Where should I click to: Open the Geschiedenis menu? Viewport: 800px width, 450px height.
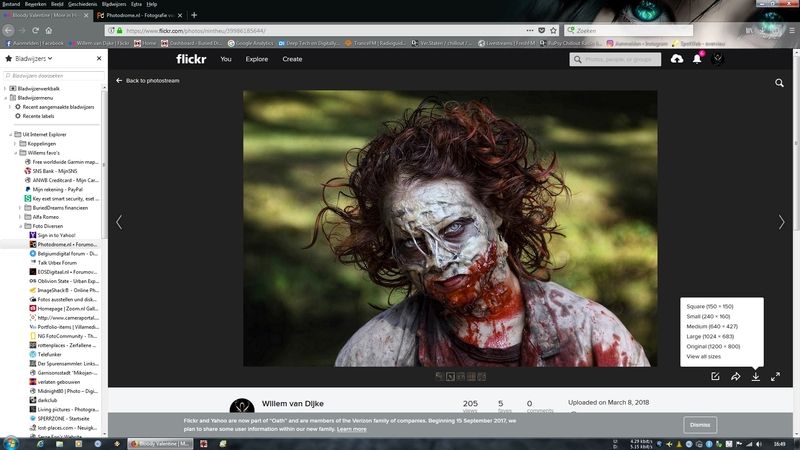pos(82,4)
